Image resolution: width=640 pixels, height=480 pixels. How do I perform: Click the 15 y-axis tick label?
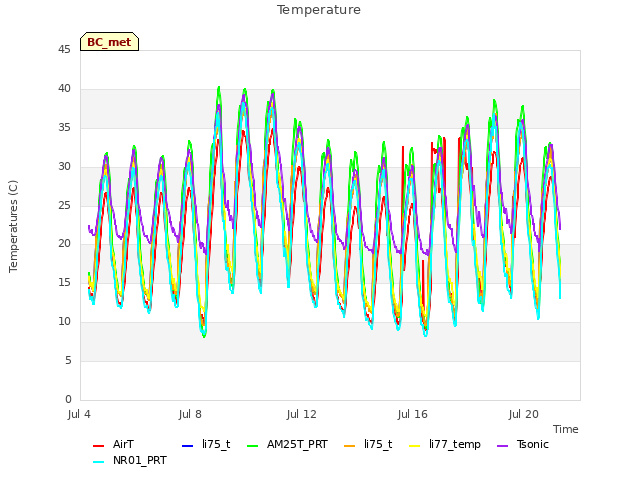(64, 282)
